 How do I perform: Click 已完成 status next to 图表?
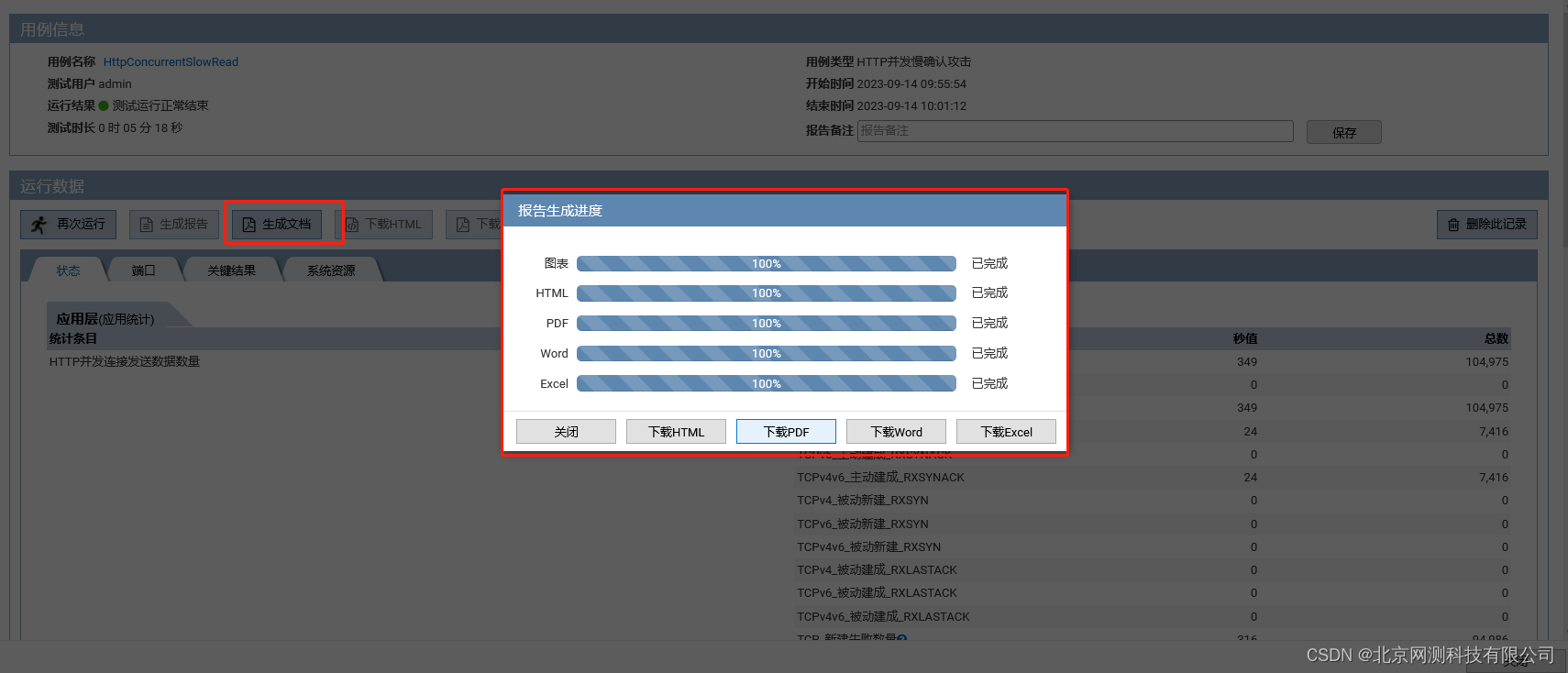[989, 263]
